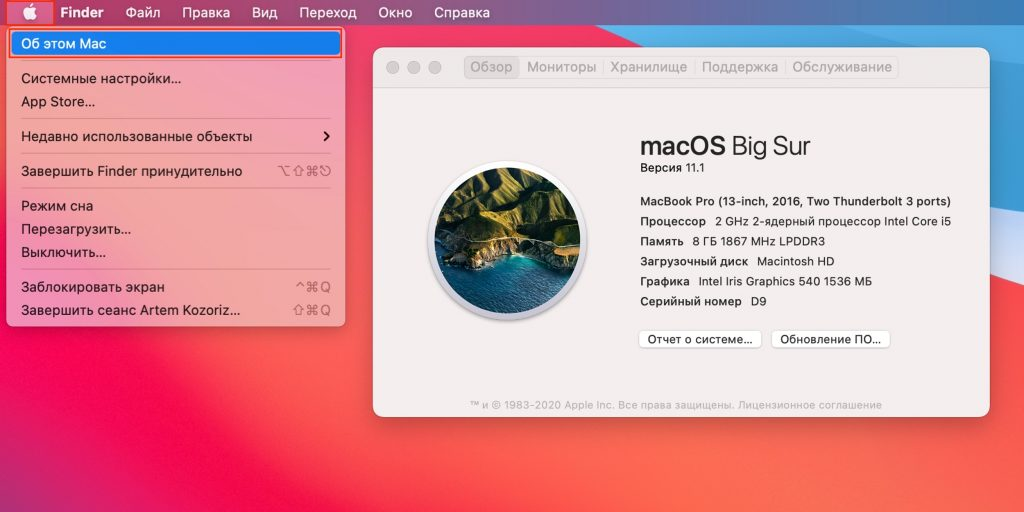The height and width of the screenshot is (512, 1024).
Task: Open the Apple logo menu
Action: pyautogui.click(x=30, y=12)
